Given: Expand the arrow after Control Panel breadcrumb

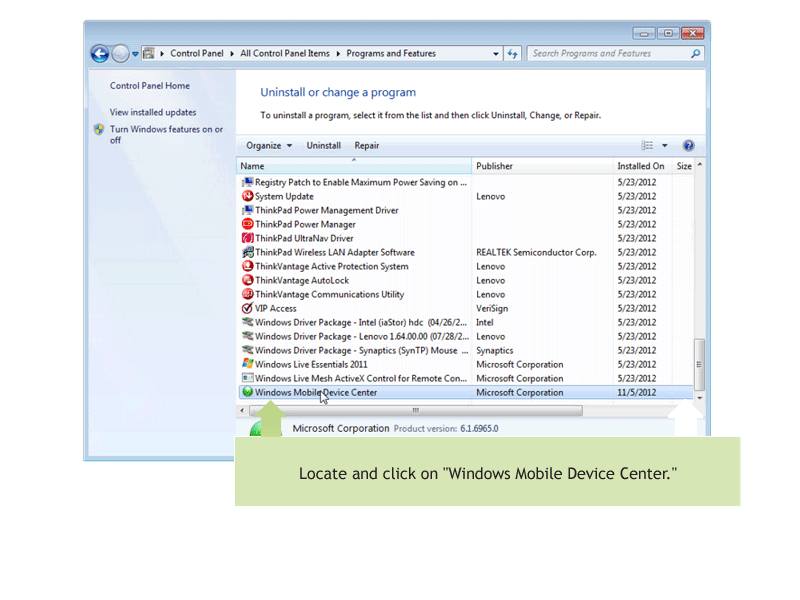Looking at the screenshot, I should (x=232, y=54).
